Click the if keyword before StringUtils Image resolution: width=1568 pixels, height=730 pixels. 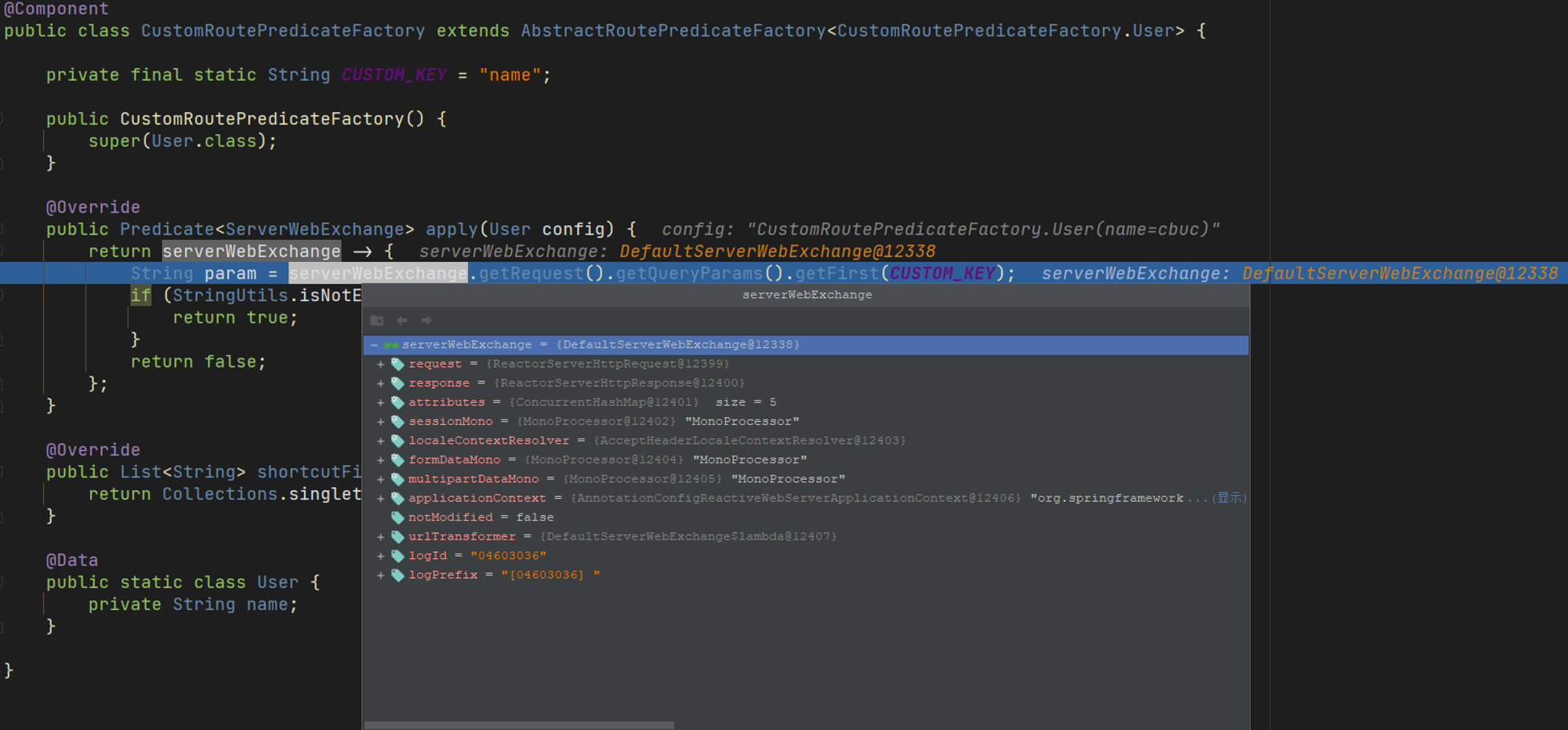[x=140, y=296]
